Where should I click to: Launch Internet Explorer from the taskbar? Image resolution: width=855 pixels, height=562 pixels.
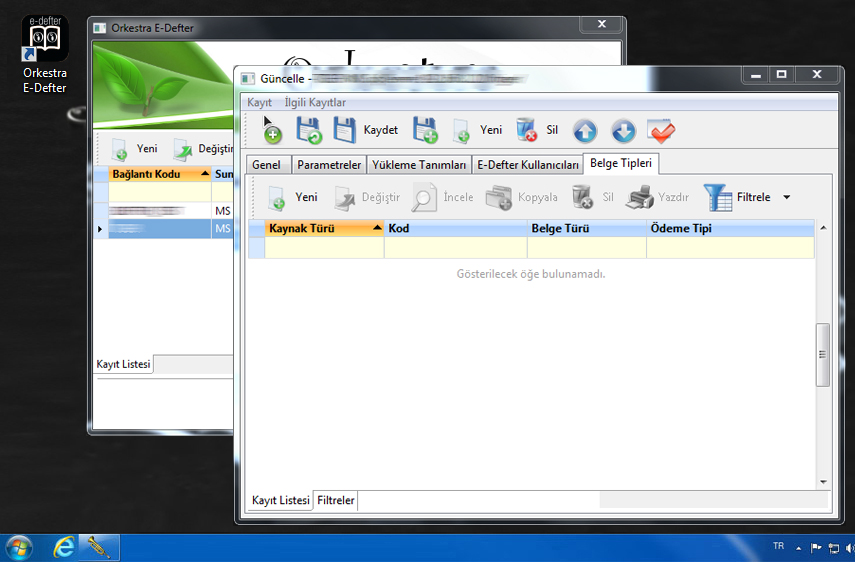64,547
